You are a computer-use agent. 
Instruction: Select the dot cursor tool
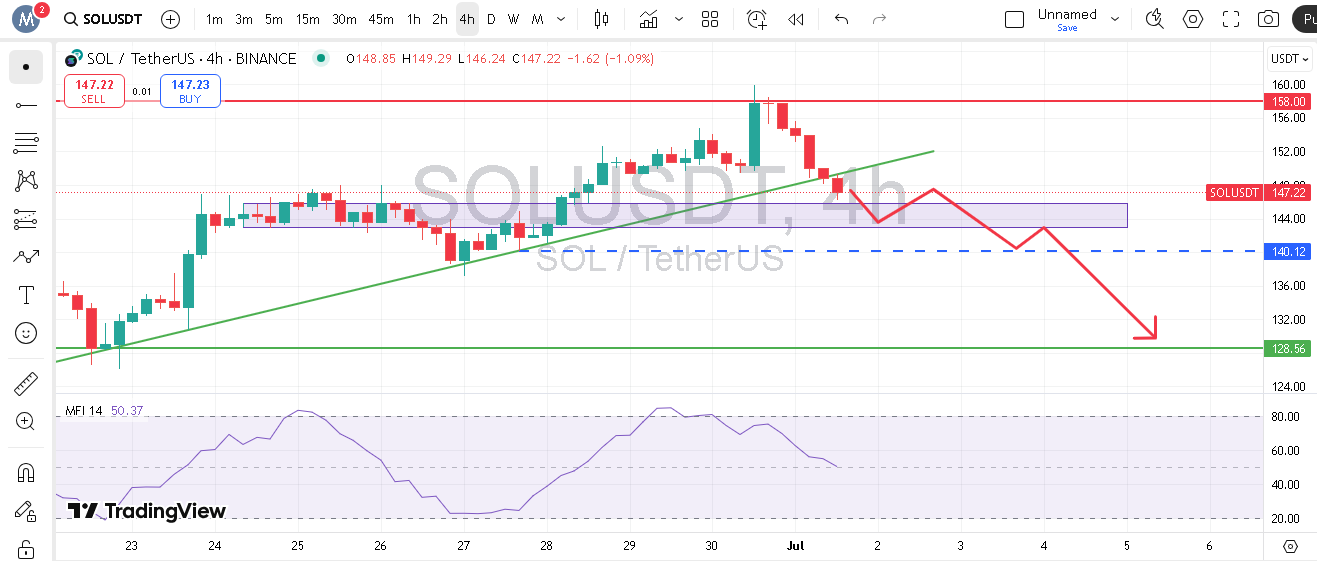26,67
